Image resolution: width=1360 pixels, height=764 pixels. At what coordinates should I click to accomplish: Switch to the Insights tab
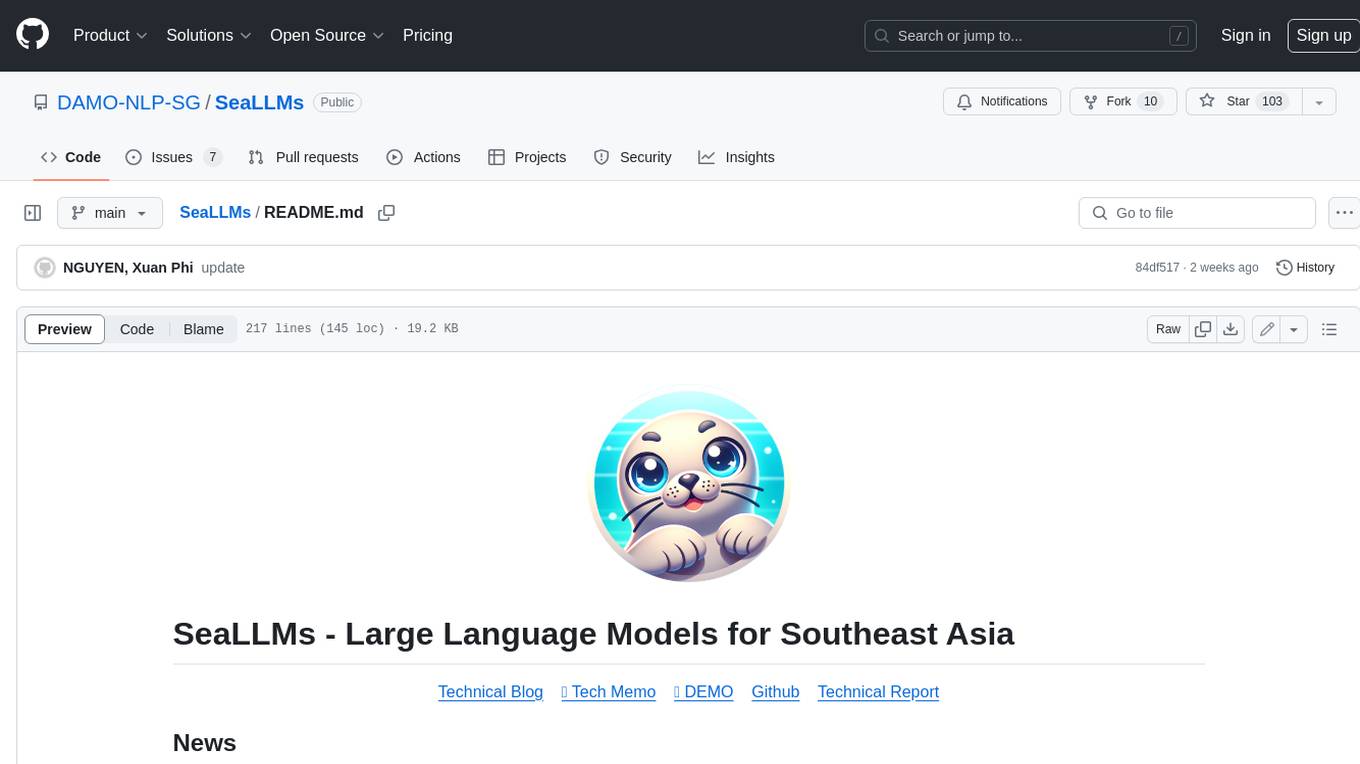coord(736,157)
